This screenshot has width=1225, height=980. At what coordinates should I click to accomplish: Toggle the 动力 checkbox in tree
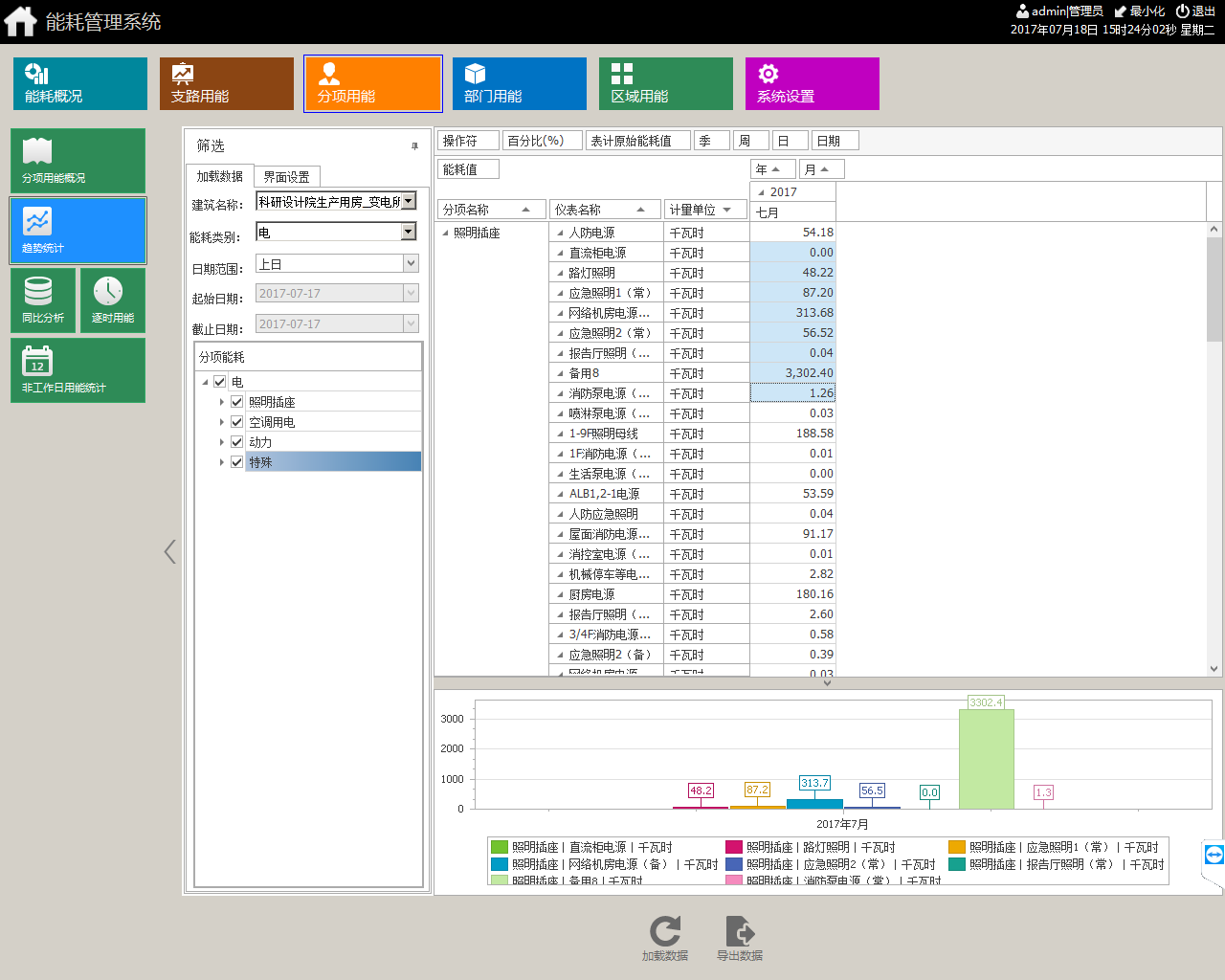pyautogui.click(x=237, y=442)
